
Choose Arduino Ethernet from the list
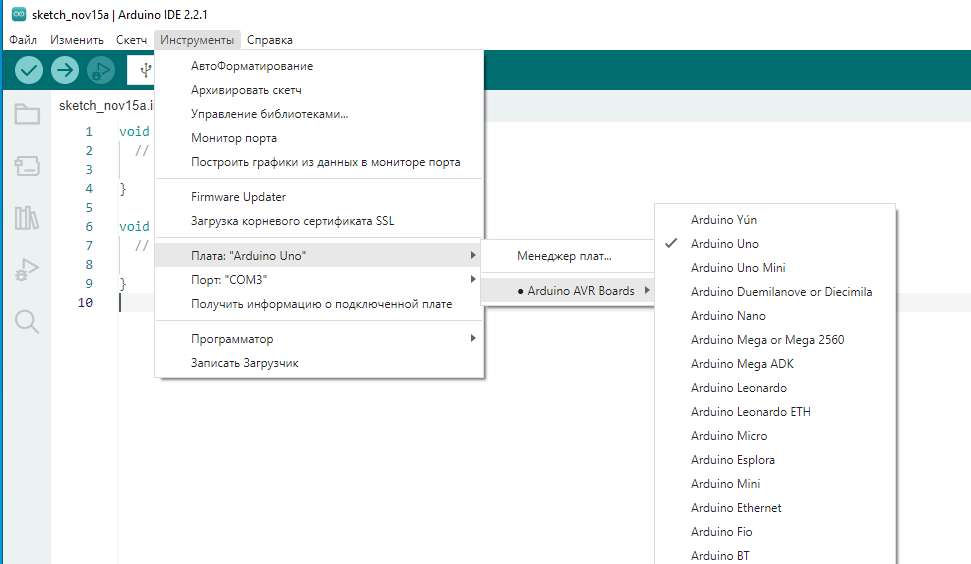(x=775, y=508)
